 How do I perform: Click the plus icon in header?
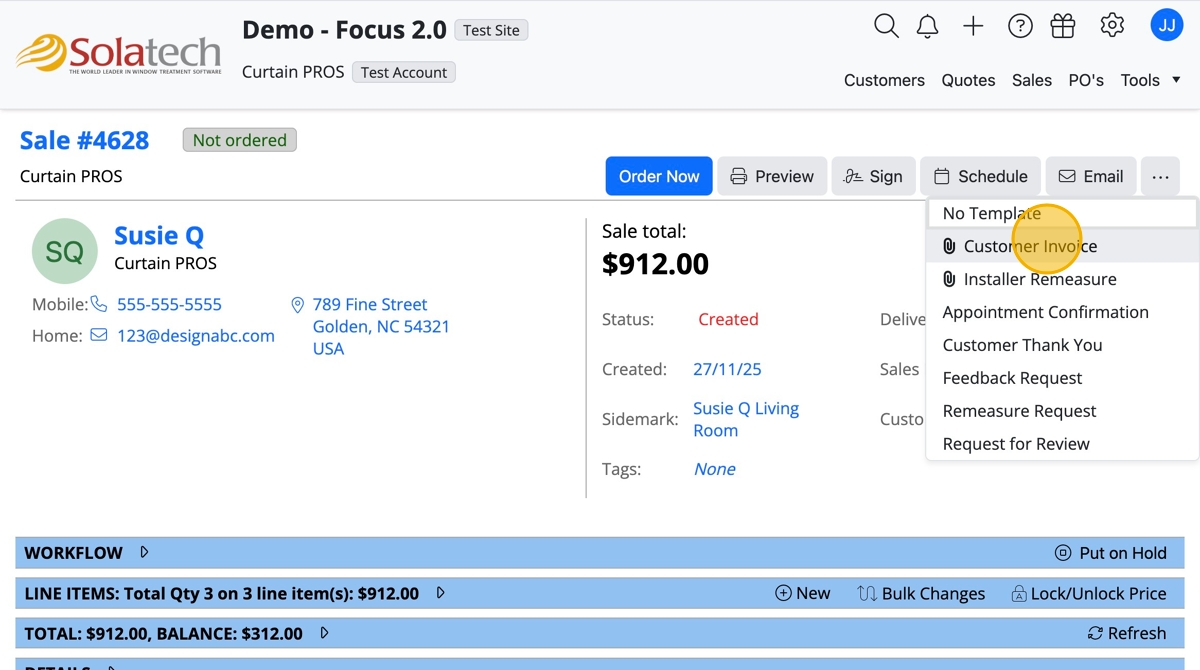[973, 27]
